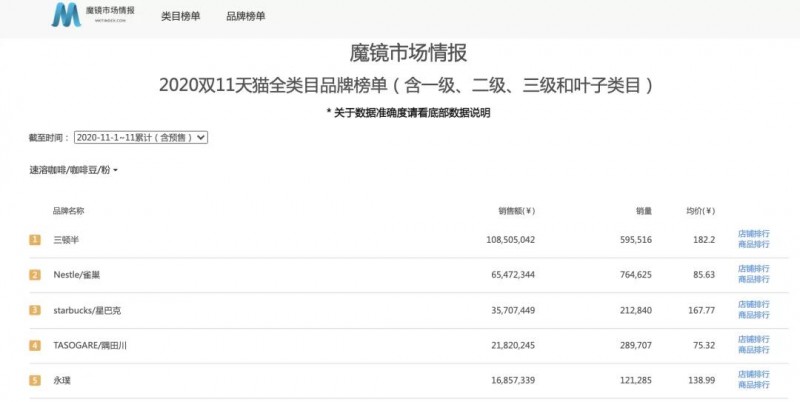This screenshot has width=800, height=402.
Task: Click the 销量 column header
Action: click(643, 211)
